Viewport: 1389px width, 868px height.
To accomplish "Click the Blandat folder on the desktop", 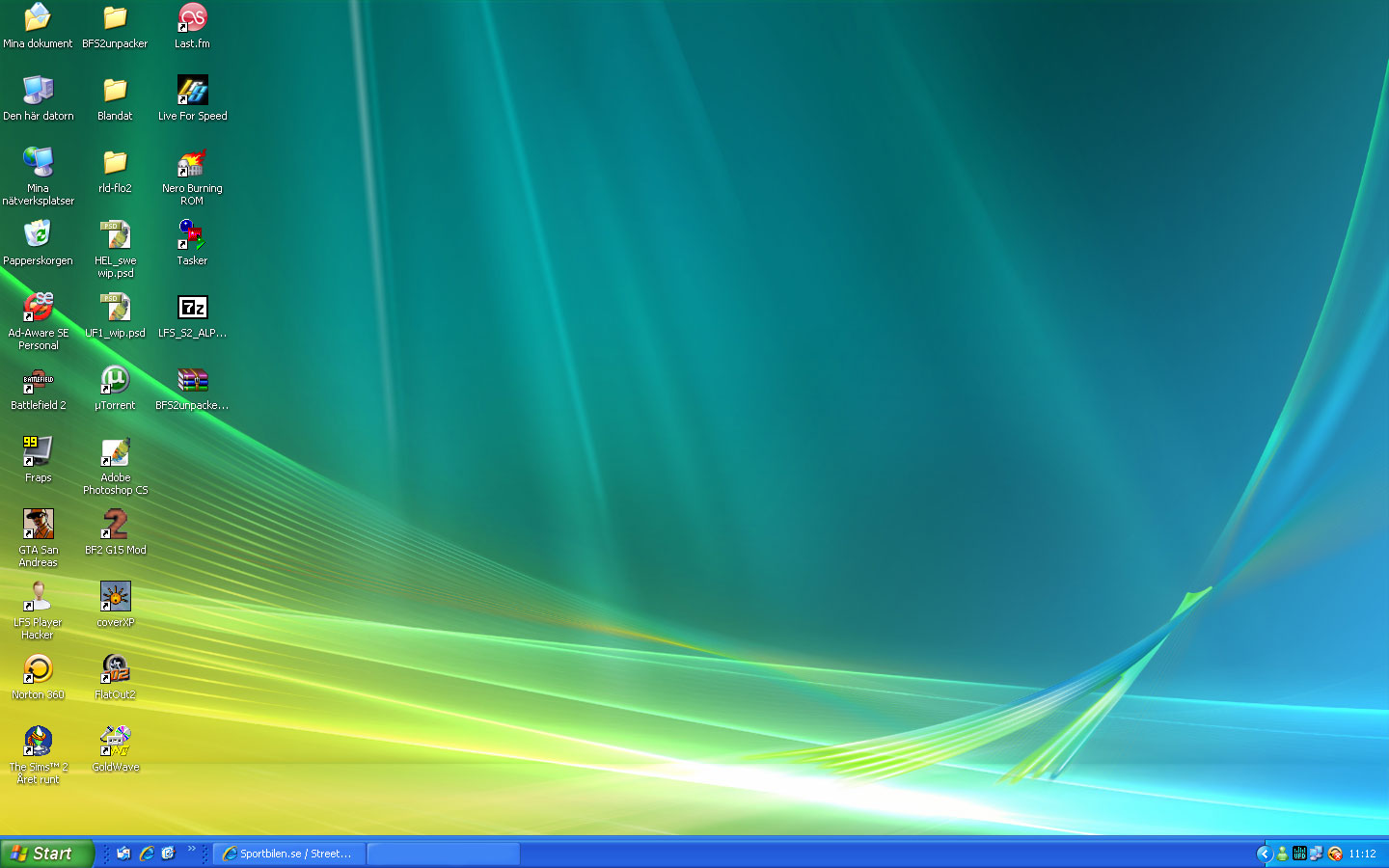I will (x=115, y=98).
